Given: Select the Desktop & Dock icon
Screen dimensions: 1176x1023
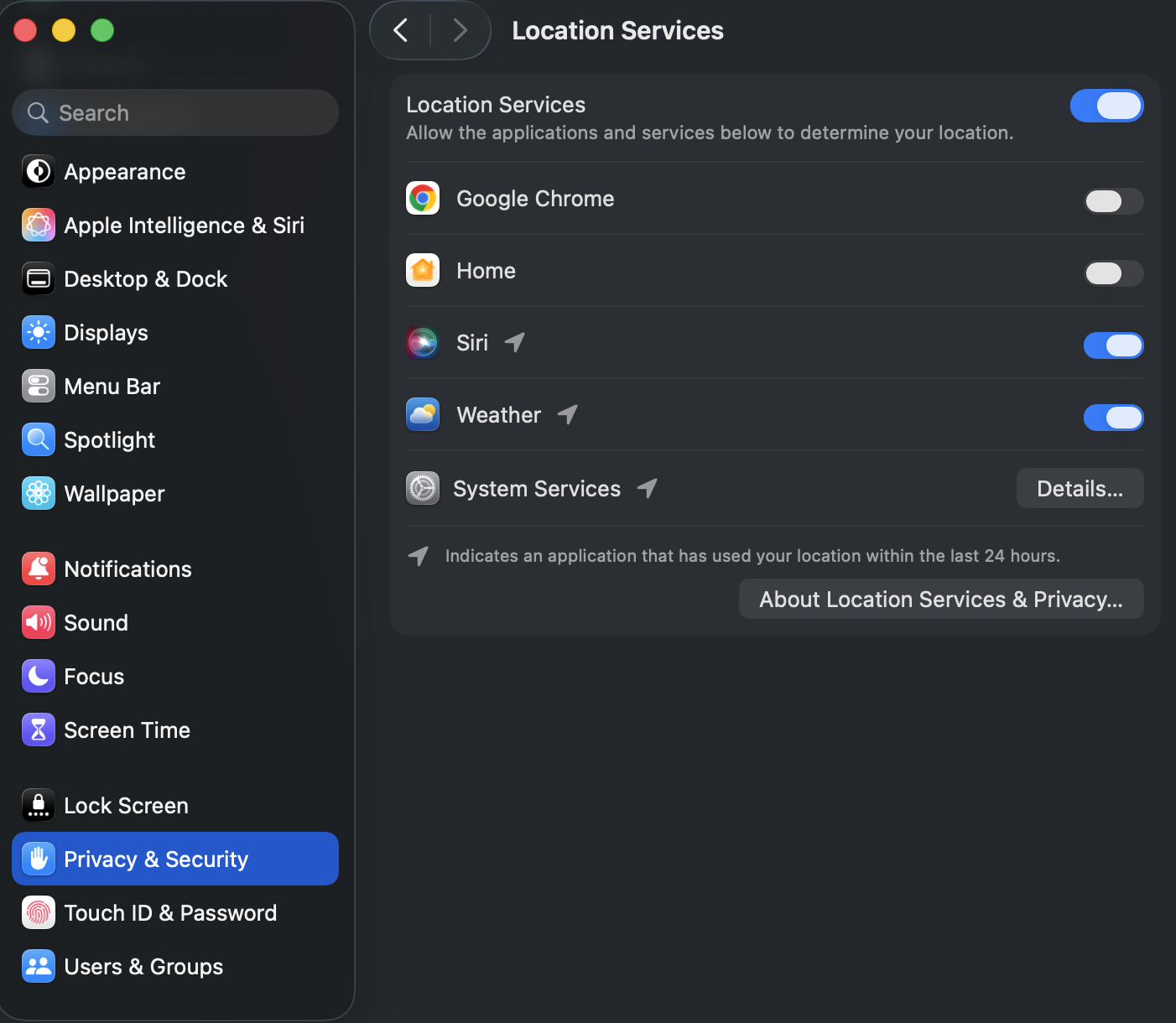Looking at the screenshot, I should tap(39, 279).
